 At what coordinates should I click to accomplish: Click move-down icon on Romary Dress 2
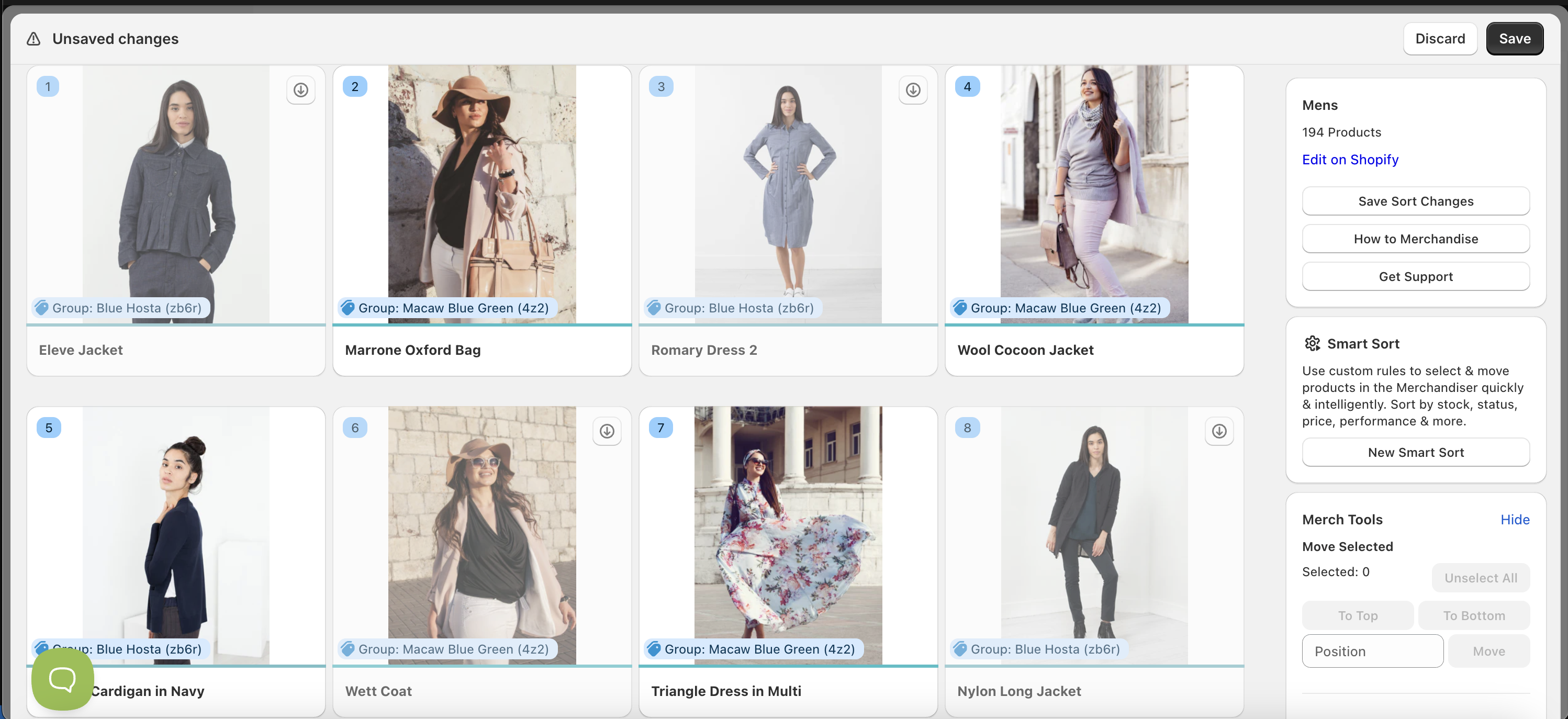912,90
